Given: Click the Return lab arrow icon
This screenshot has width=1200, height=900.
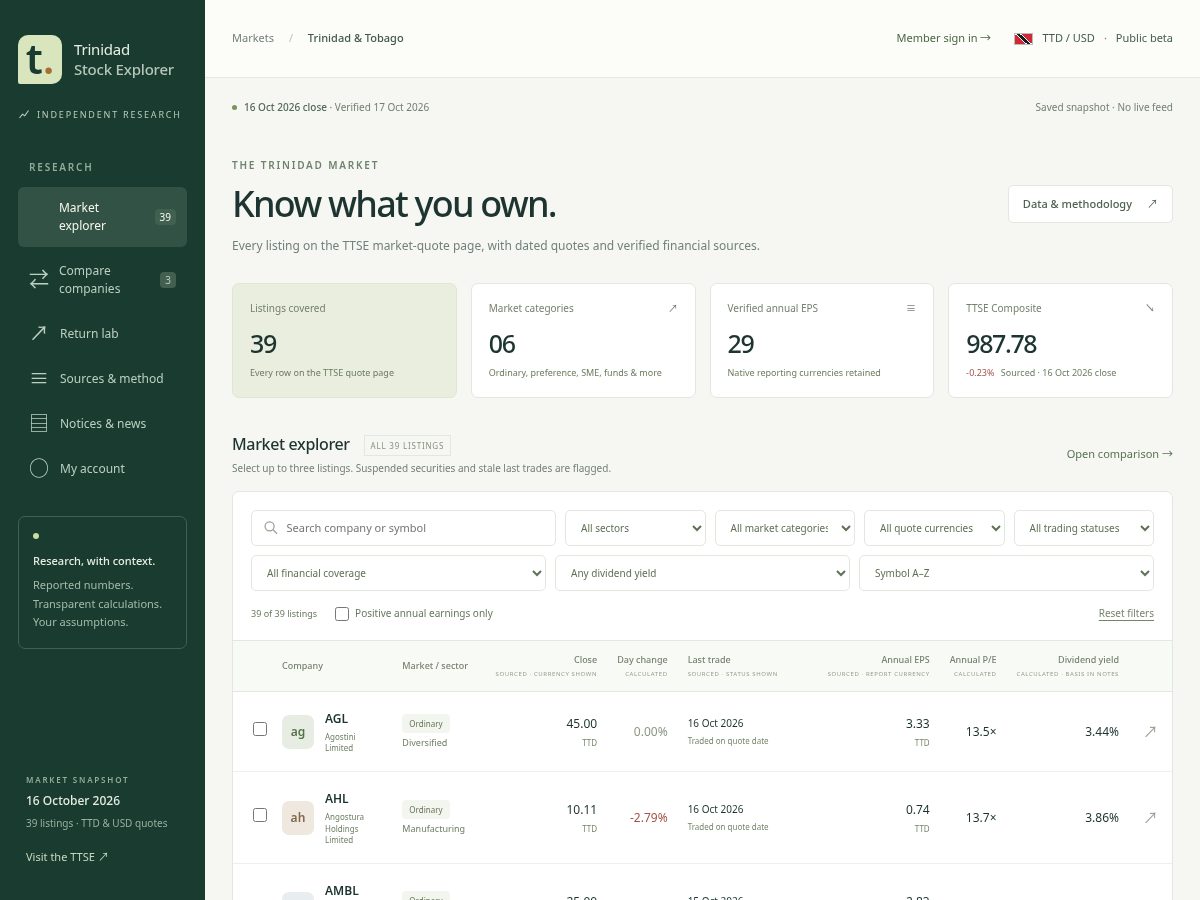Looking at the screenshot, I should pyautogui.click(x=39, y=333).
